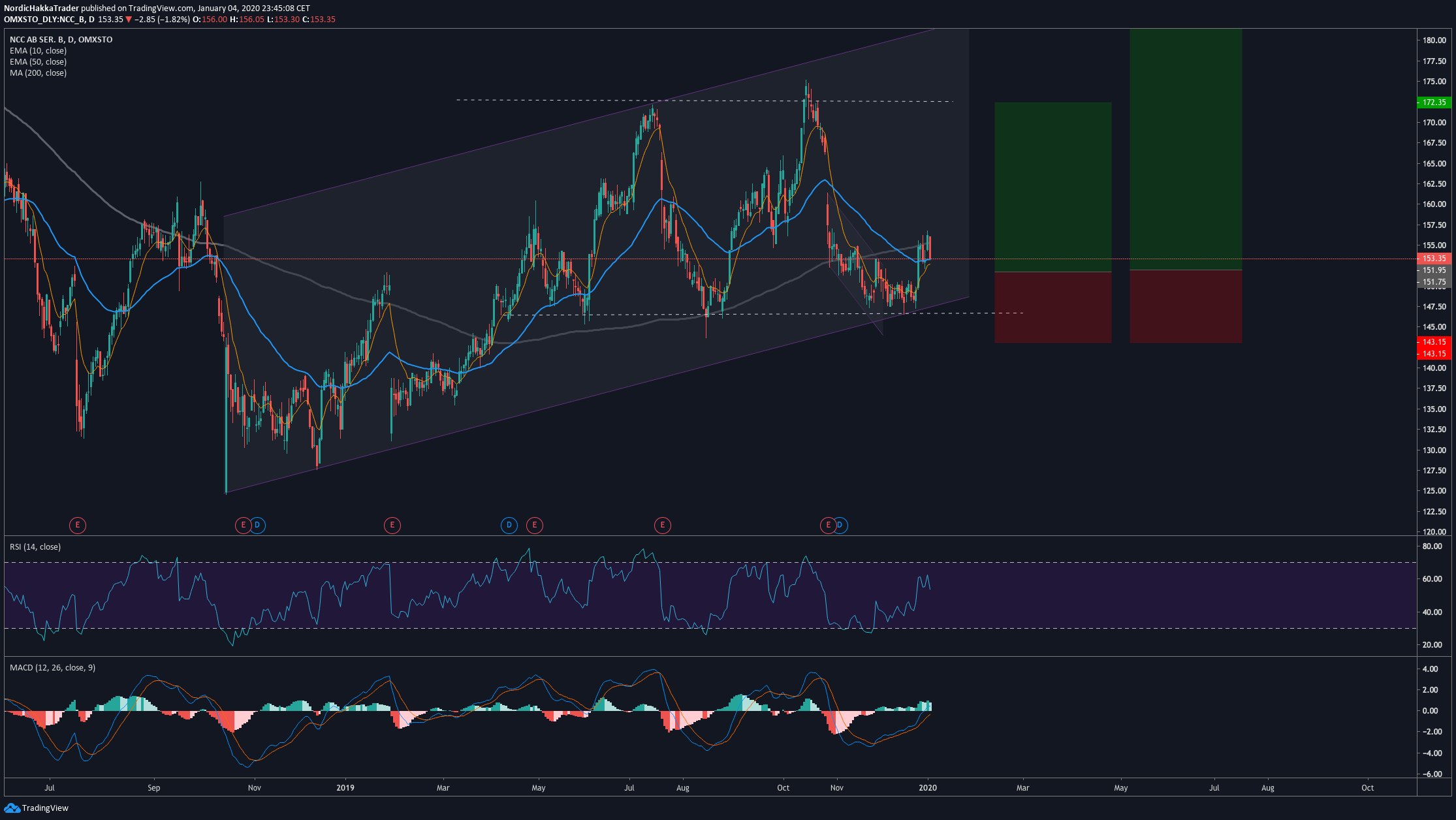The height and width of the screenshot is (820, 1456).
Task: Click the 151.95 price label on scale
Action: click(x=1434, y=270)
